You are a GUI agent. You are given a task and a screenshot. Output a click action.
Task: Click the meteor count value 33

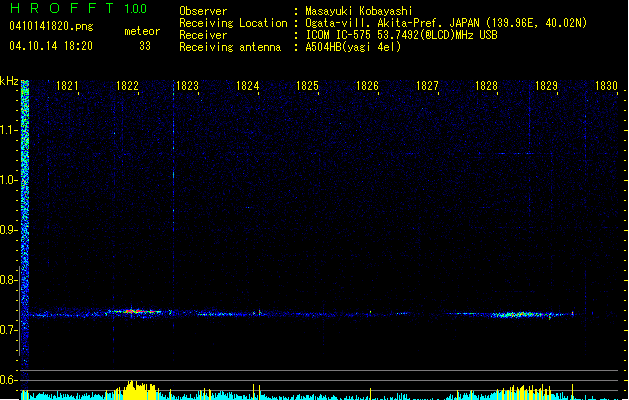point(145,46)
